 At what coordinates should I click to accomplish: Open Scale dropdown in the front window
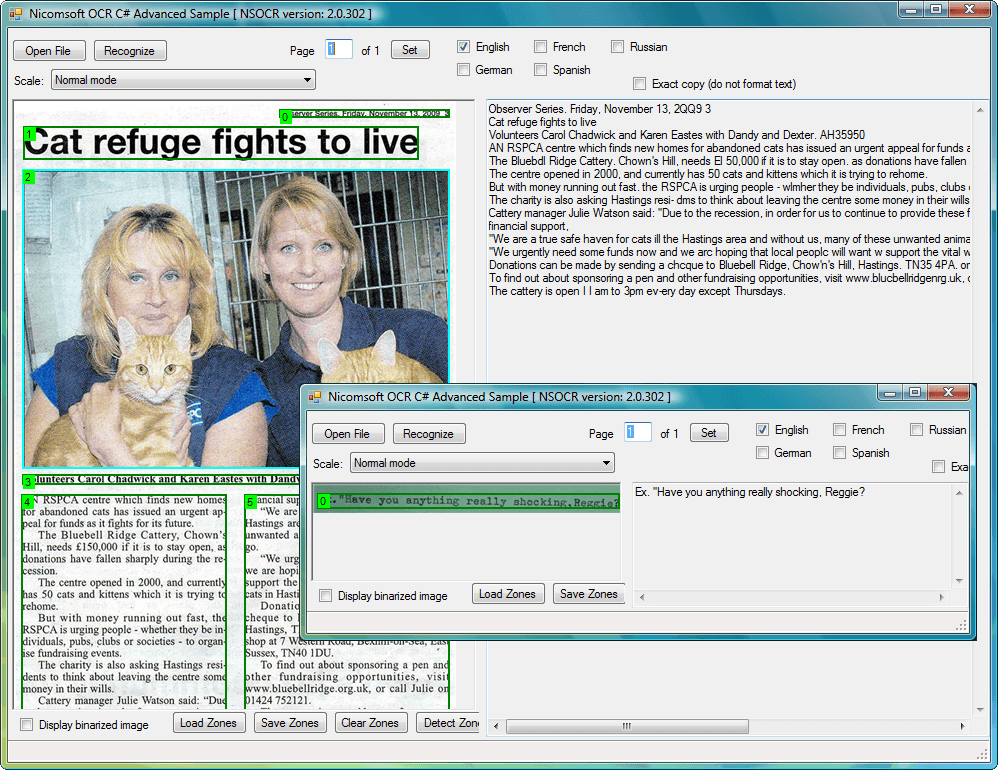(482, 463)
